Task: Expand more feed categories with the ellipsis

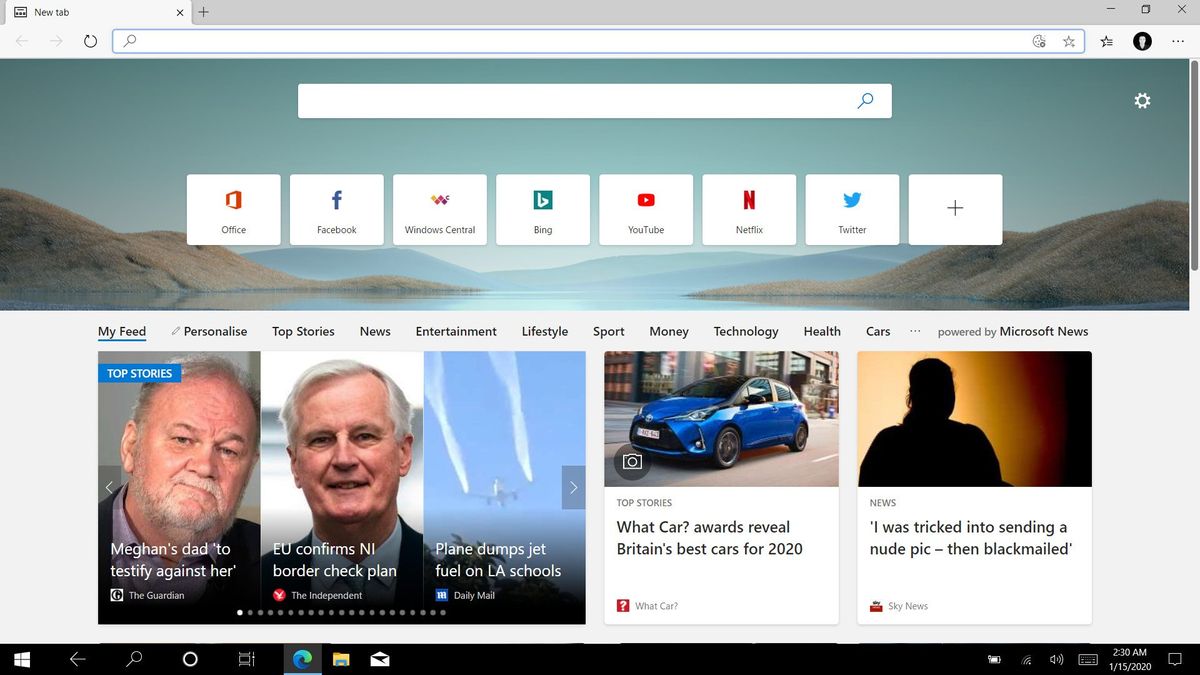Action: 914,331
